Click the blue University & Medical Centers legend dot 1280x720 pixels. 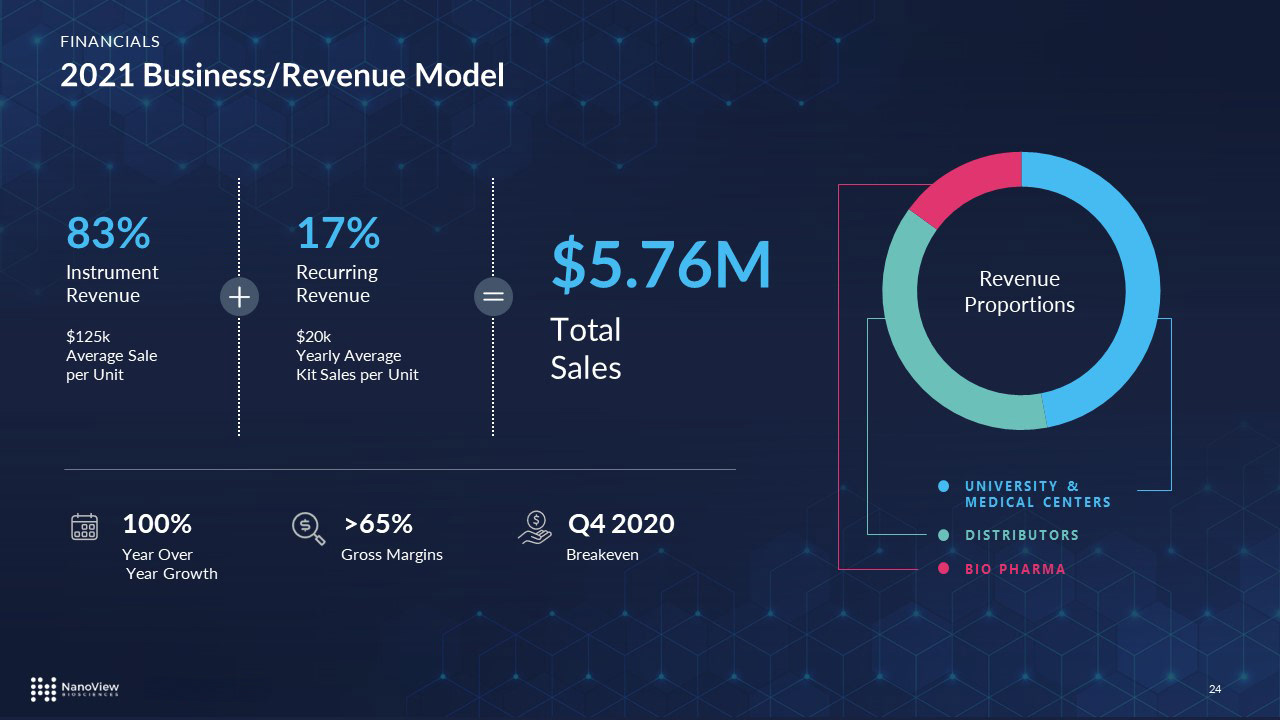coord(943,486)
